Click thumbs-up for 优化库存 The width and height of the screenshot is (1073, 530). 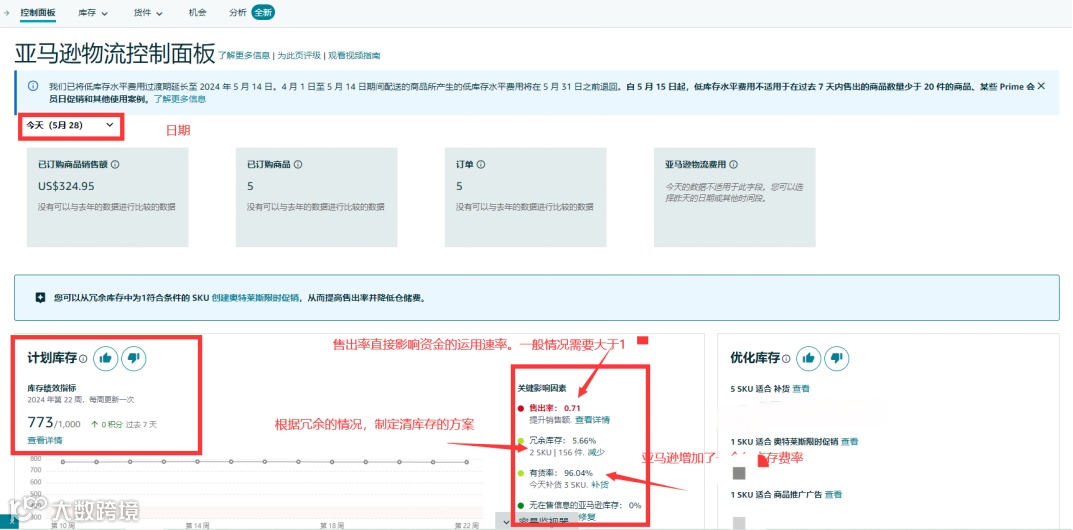[x=809, y=358]
